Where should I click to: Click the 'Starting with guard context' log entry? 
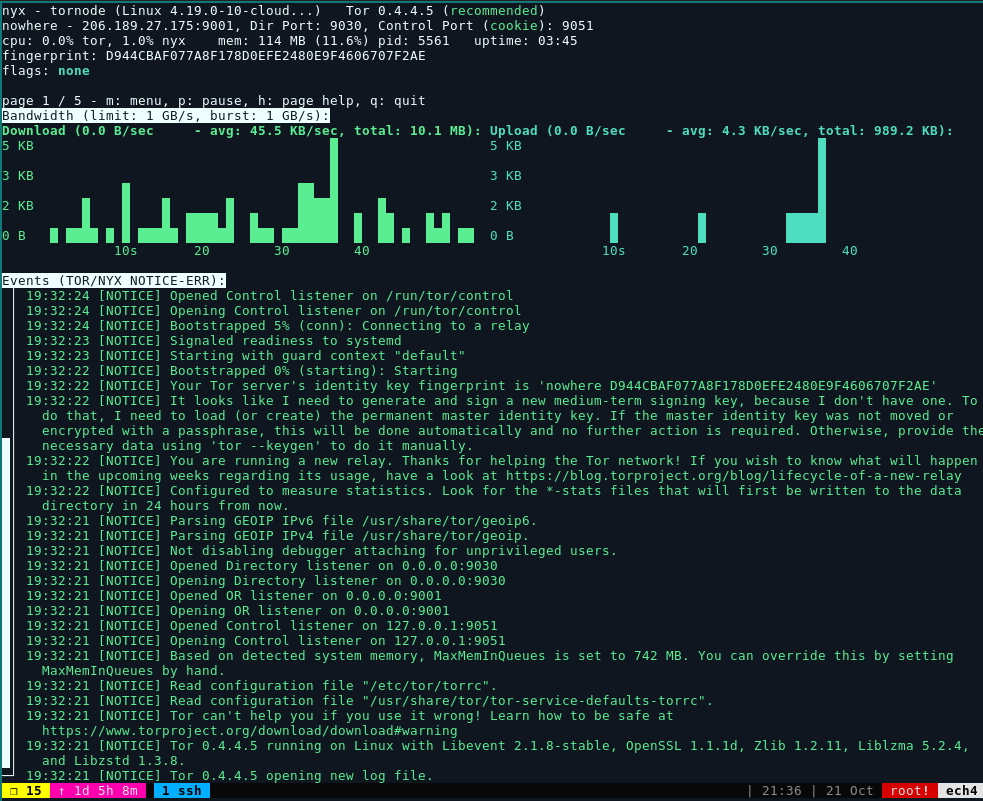(246, 356)
